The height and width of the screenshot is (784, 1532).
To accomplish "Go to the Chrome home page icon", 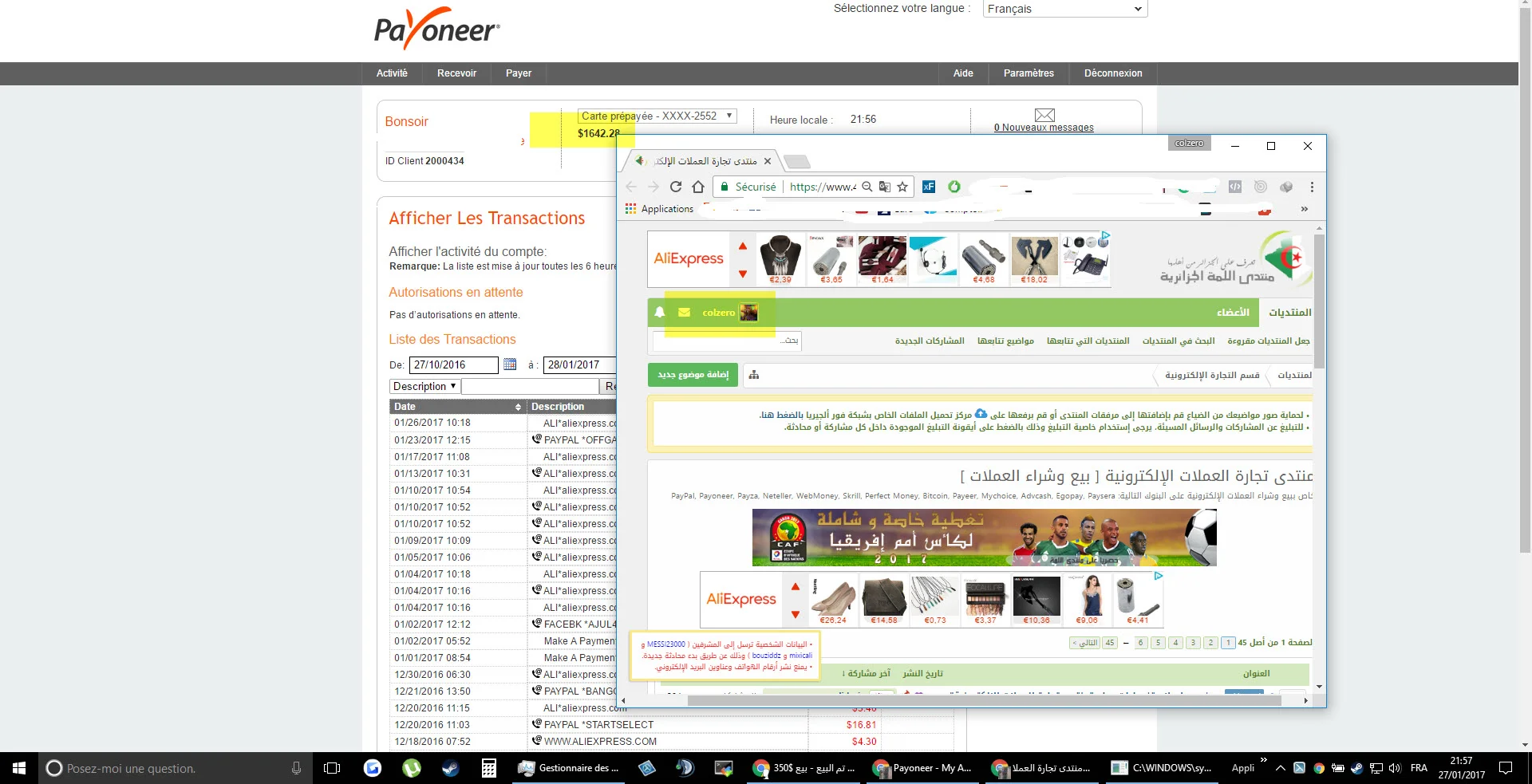I will click(x=698, y=187).
